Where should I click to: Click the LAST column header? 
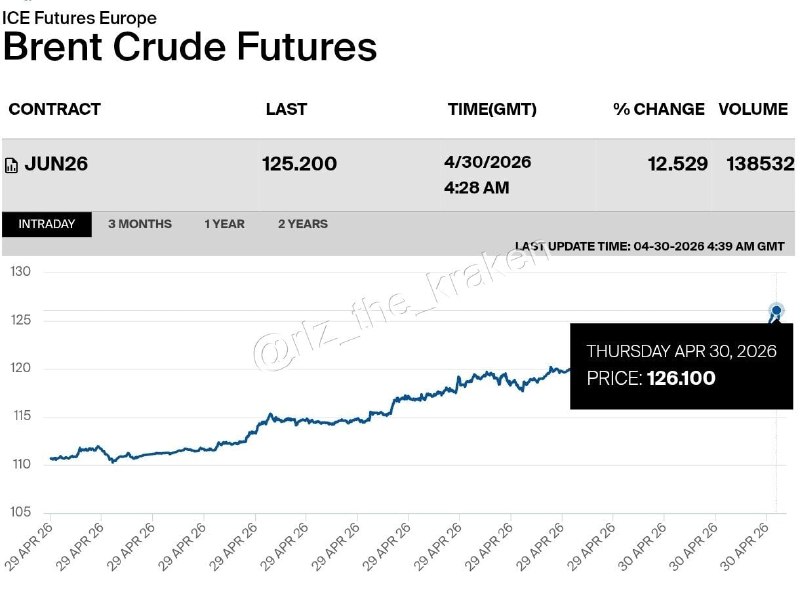click(286, 110)
